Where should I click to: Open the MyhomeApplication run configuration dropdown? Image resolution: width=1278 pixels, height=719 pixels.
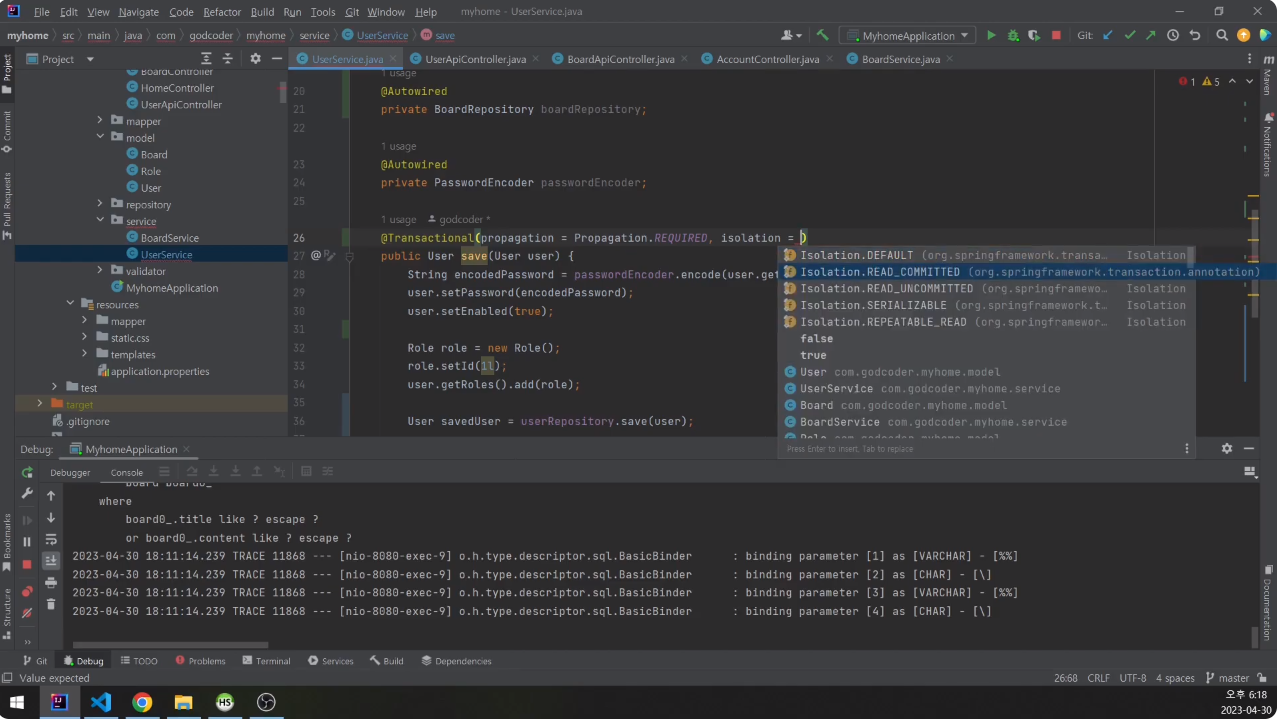(x=909, y=35)
